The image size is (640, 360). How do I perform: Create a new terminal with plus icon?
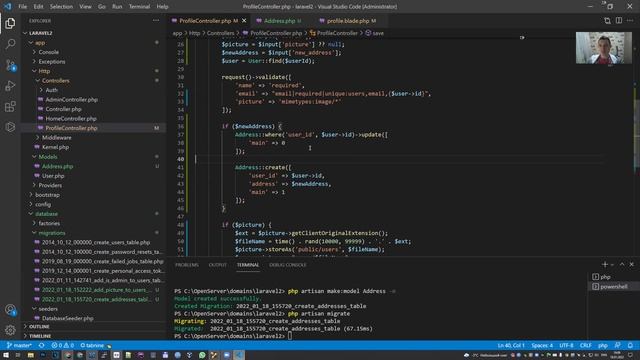click(x=605, y=264)
